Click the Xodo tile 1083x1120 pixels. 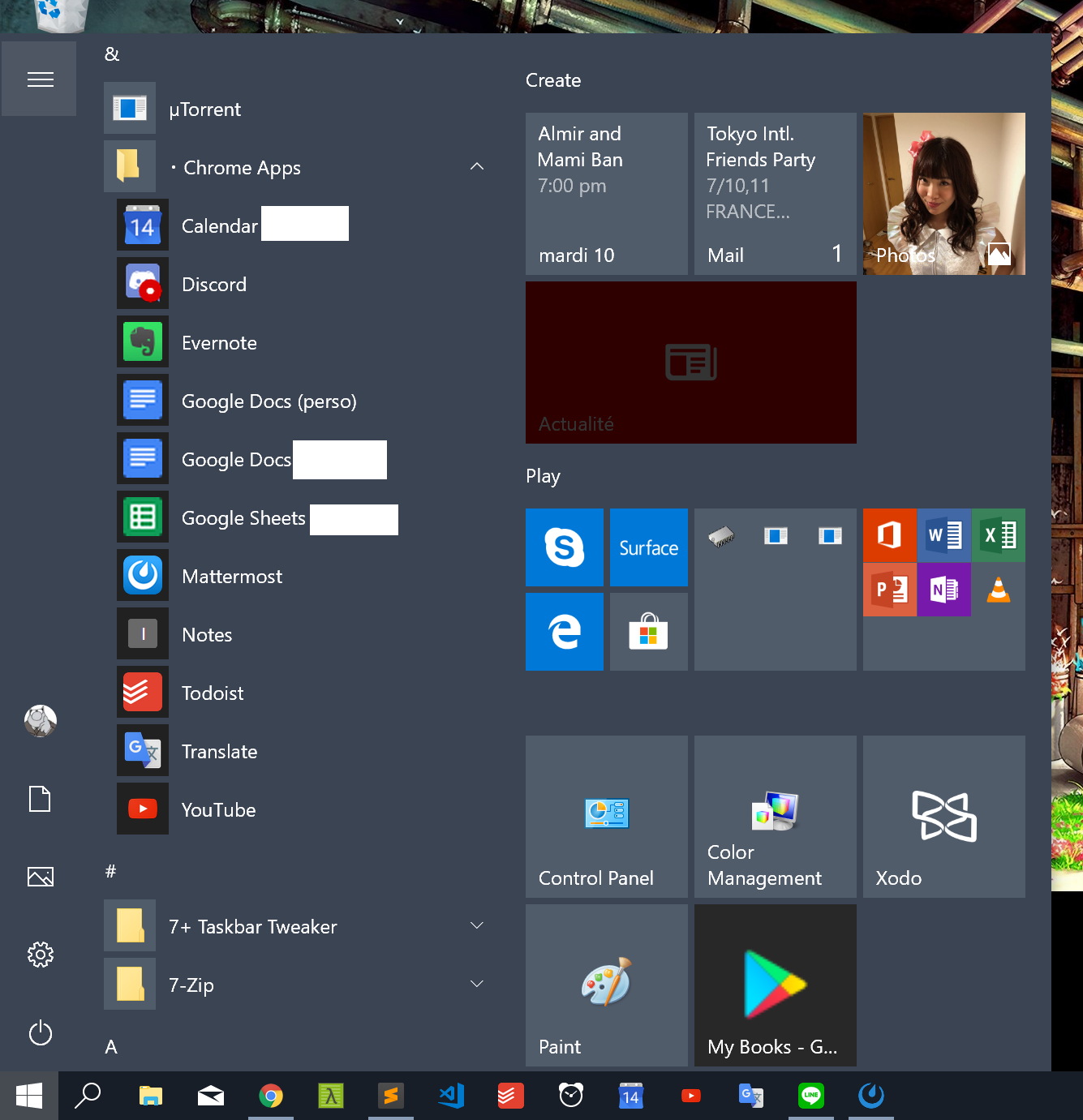click(943, 816)
